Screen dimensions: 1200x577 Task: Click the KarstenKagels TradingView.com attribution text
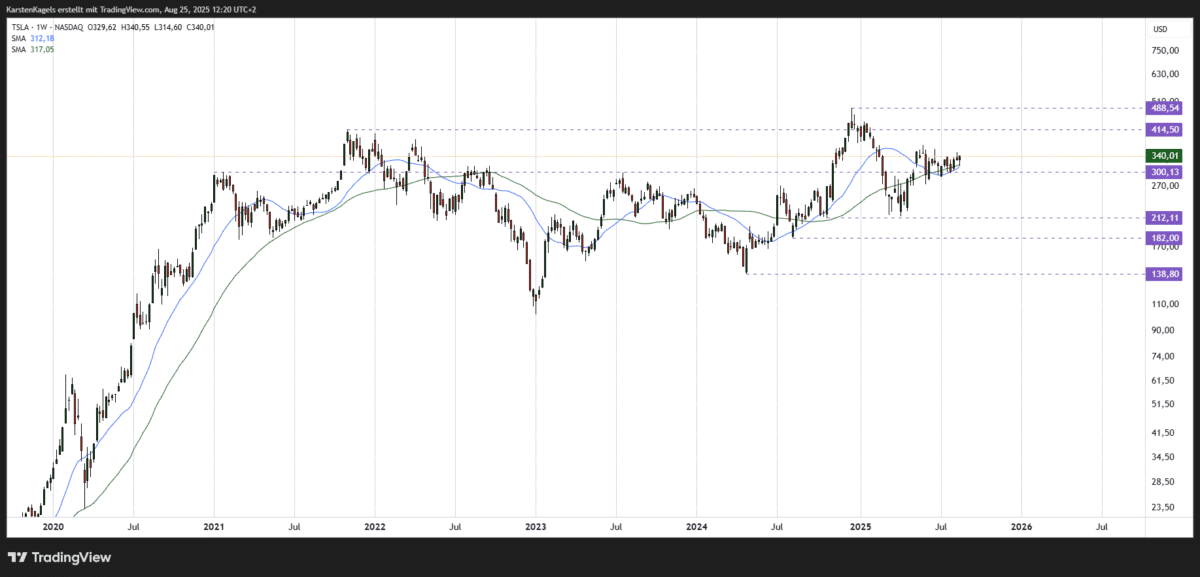[x=130, y=9]
